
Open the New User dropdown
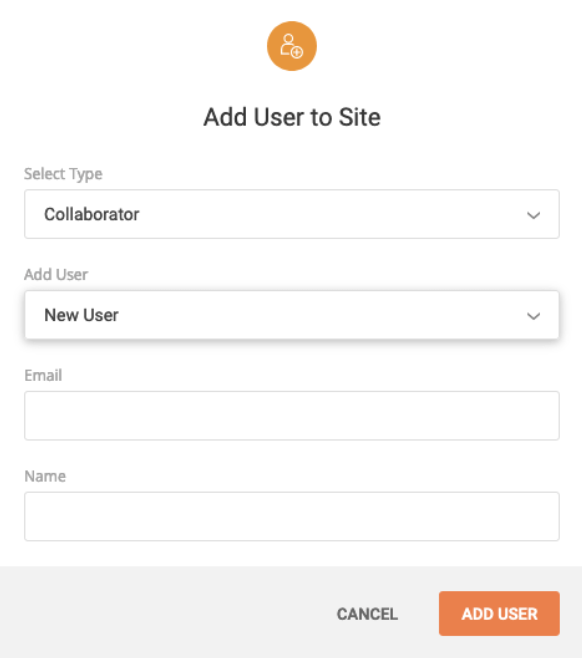292,315
